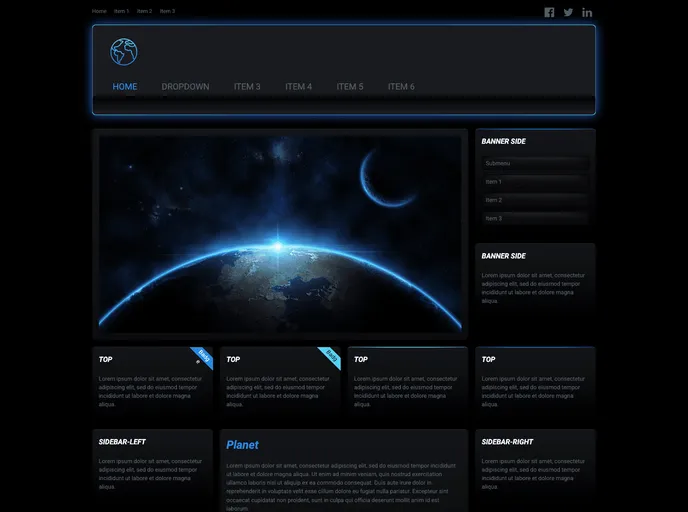
Task: Click Item 2 in the top mini menu
Action: pyautogui.click(x=144, y=11)
